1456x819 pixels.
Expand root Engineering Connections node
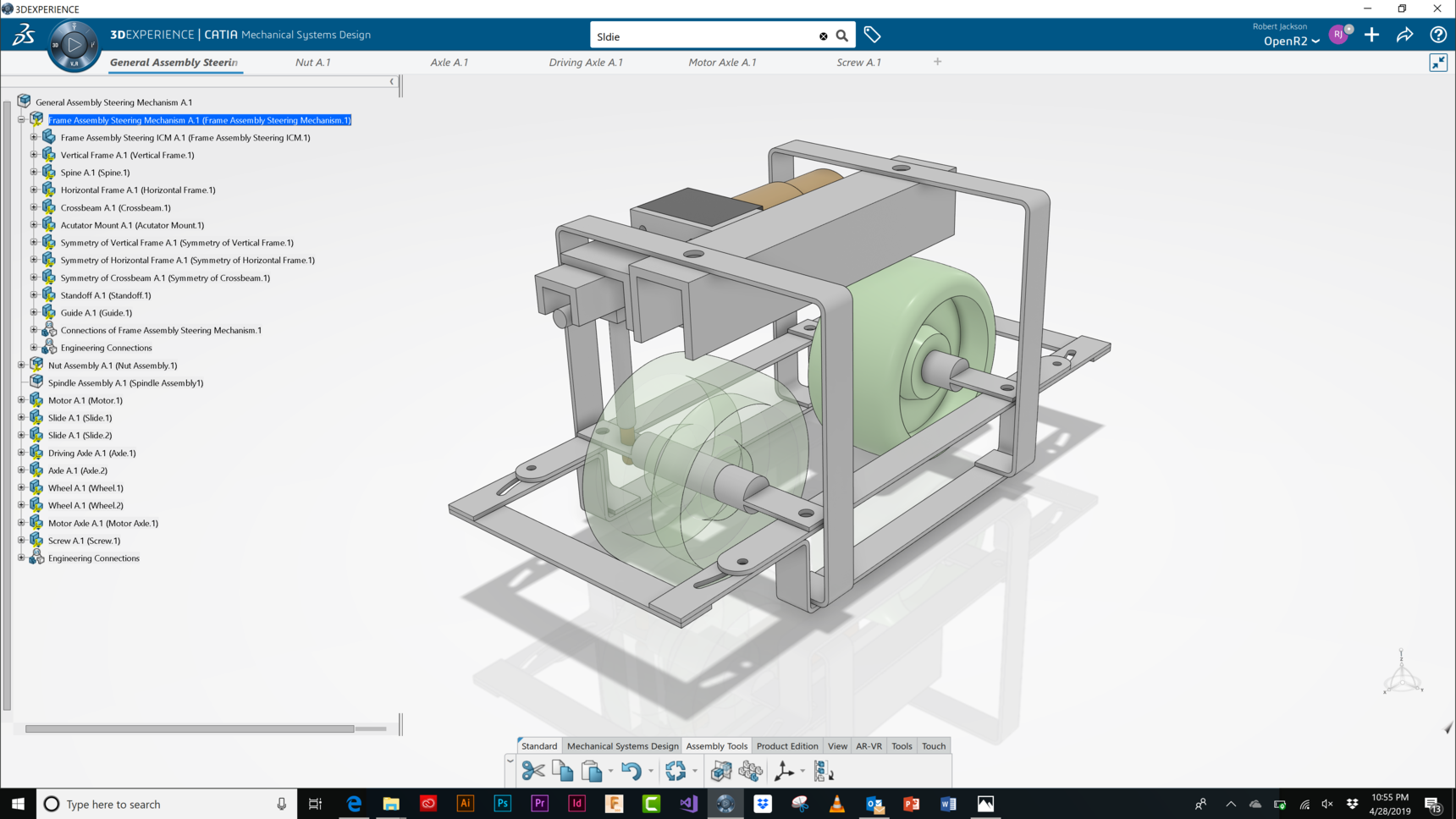pos(21,558)
